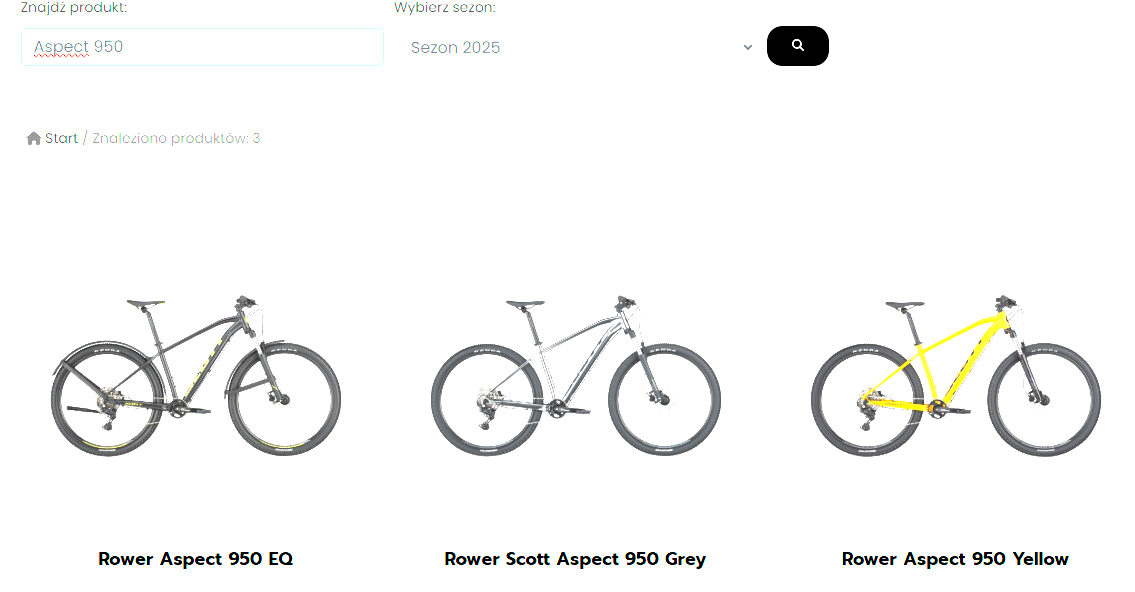Click the Wybierz sezon label

tap(444, 8)
